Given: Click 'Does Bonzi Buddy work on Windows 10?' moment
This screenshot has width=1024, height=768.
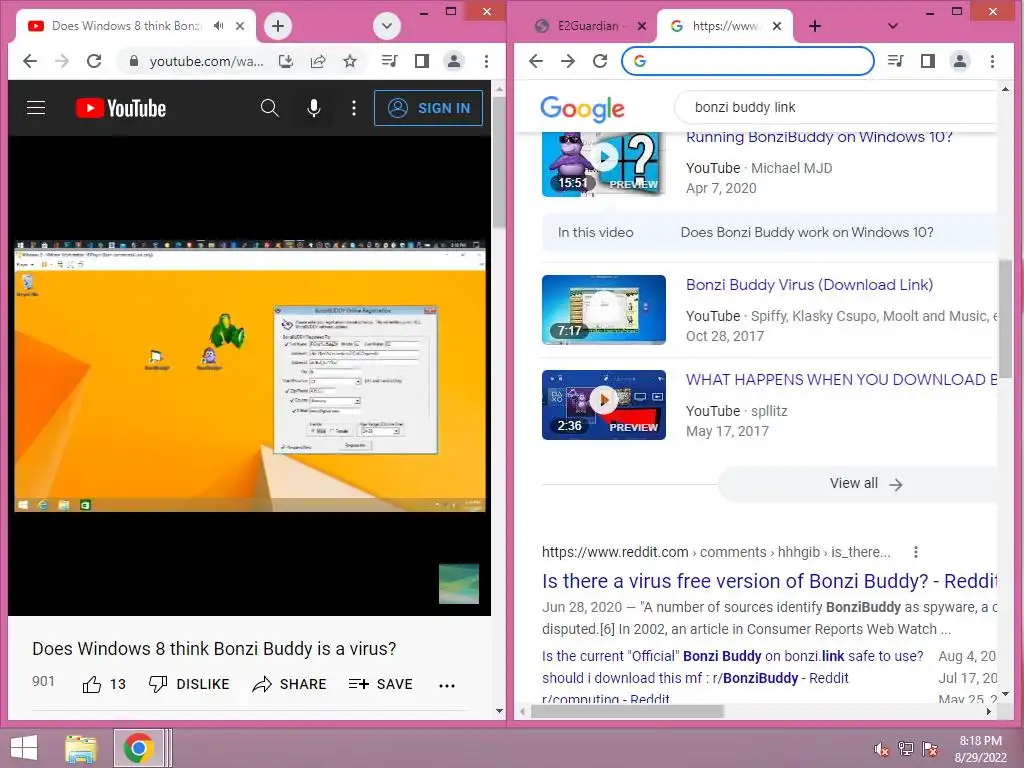Looking at the screenshot, I should (807, 232).
